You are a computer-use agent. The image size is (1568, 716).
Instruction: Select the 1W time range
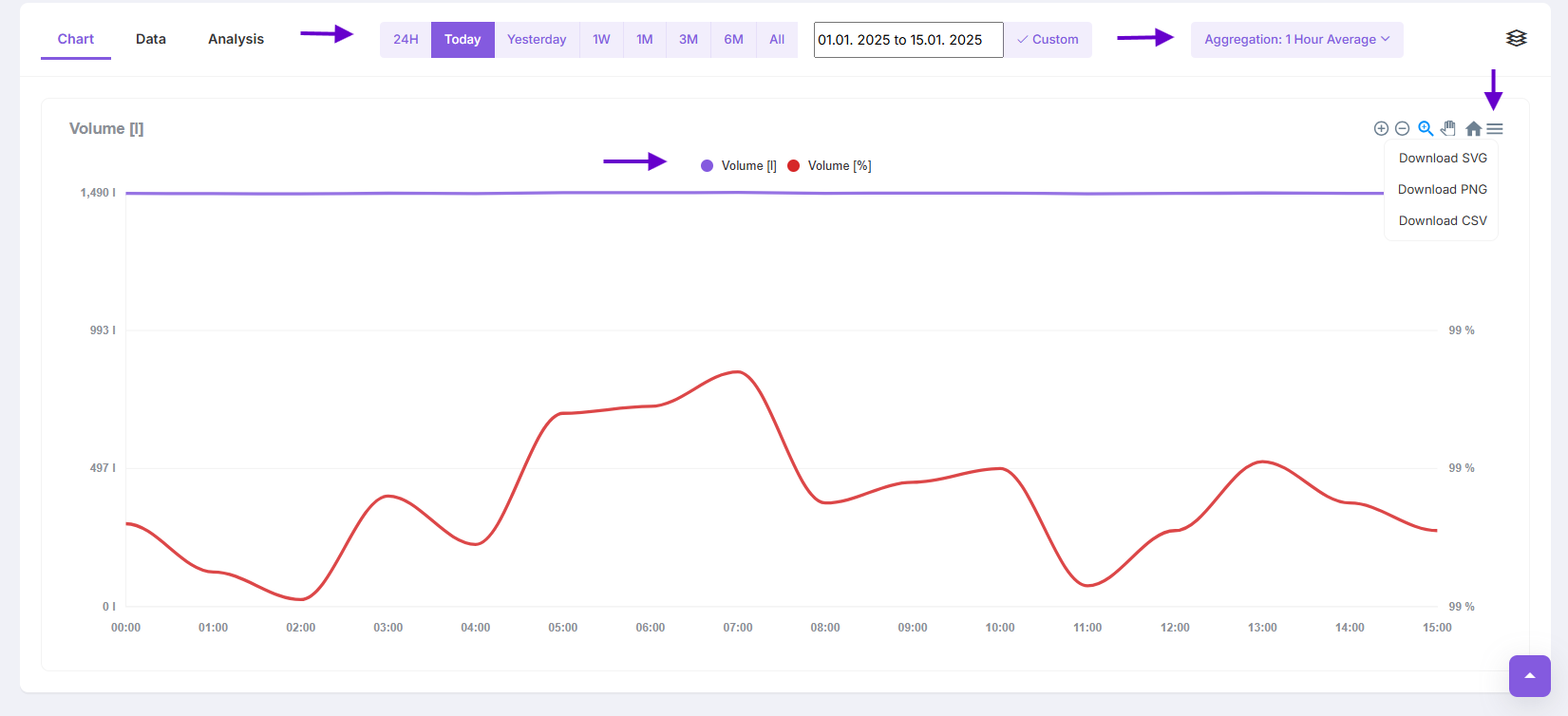(601, 39)
